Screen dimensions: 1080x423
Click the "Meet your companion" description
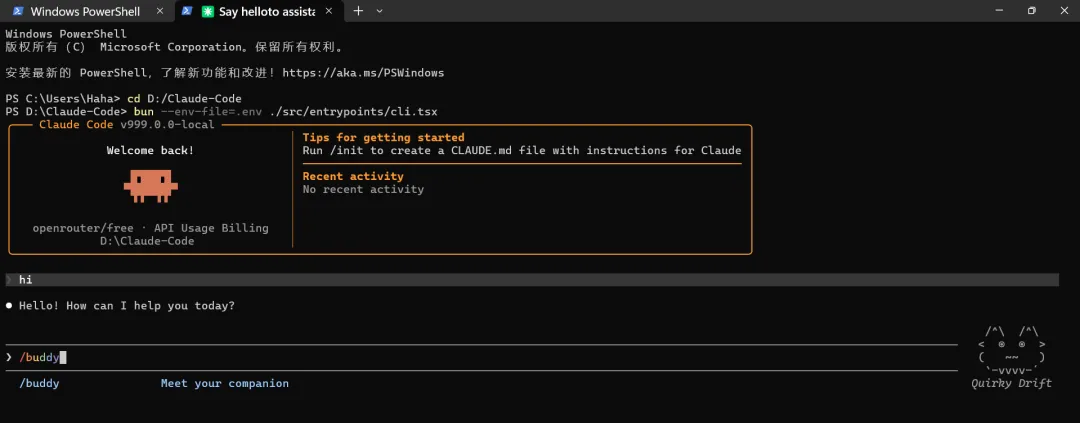tap(224, 383)
